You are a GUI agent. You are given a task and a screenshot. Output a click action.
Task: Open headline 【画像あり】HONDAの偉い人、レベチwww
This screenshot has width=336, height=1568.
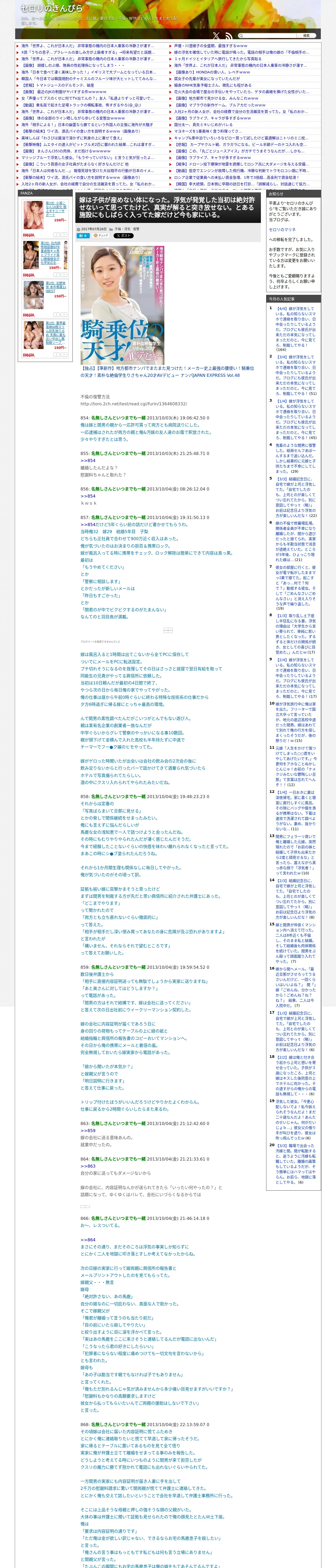pos(212,72)
